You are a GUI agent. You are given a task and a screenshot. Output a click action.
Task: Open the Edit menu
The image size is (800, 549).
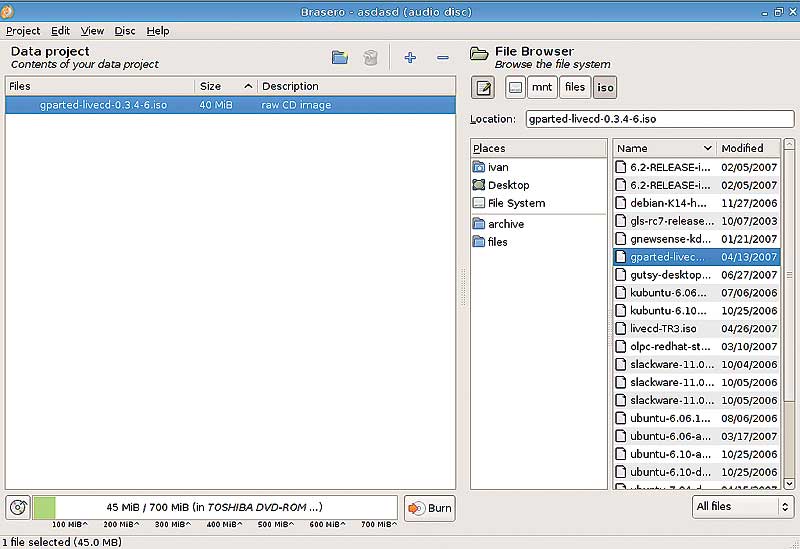pos(60,31)
